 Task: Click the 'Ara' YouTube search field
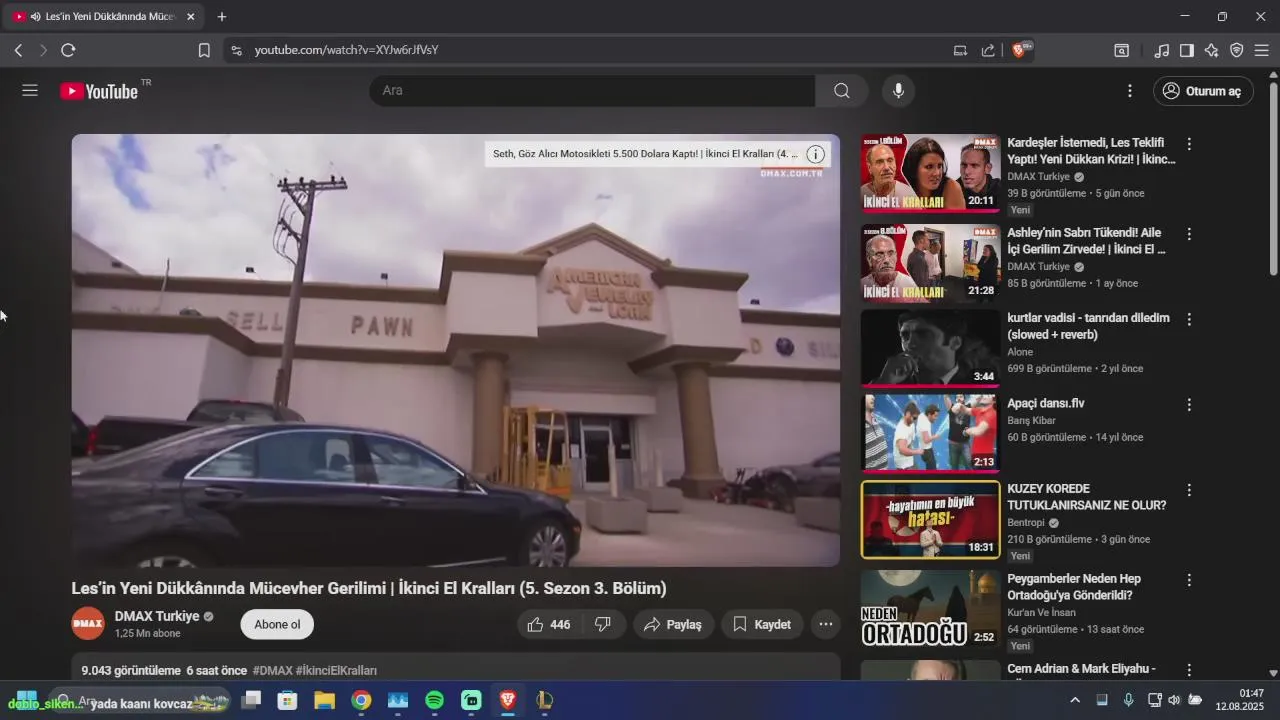pos(592,91)
